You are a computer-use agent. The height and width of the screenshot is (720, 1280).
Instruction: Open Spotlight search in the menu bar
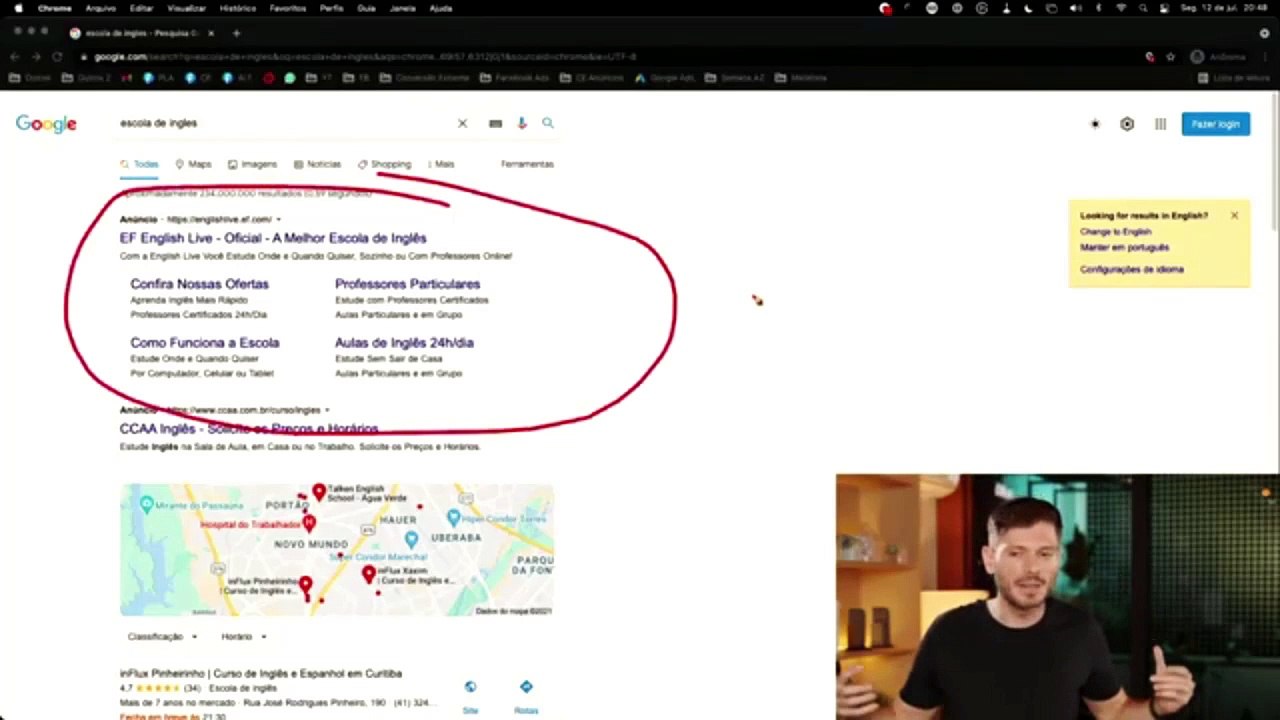(x=1142, y=8)
